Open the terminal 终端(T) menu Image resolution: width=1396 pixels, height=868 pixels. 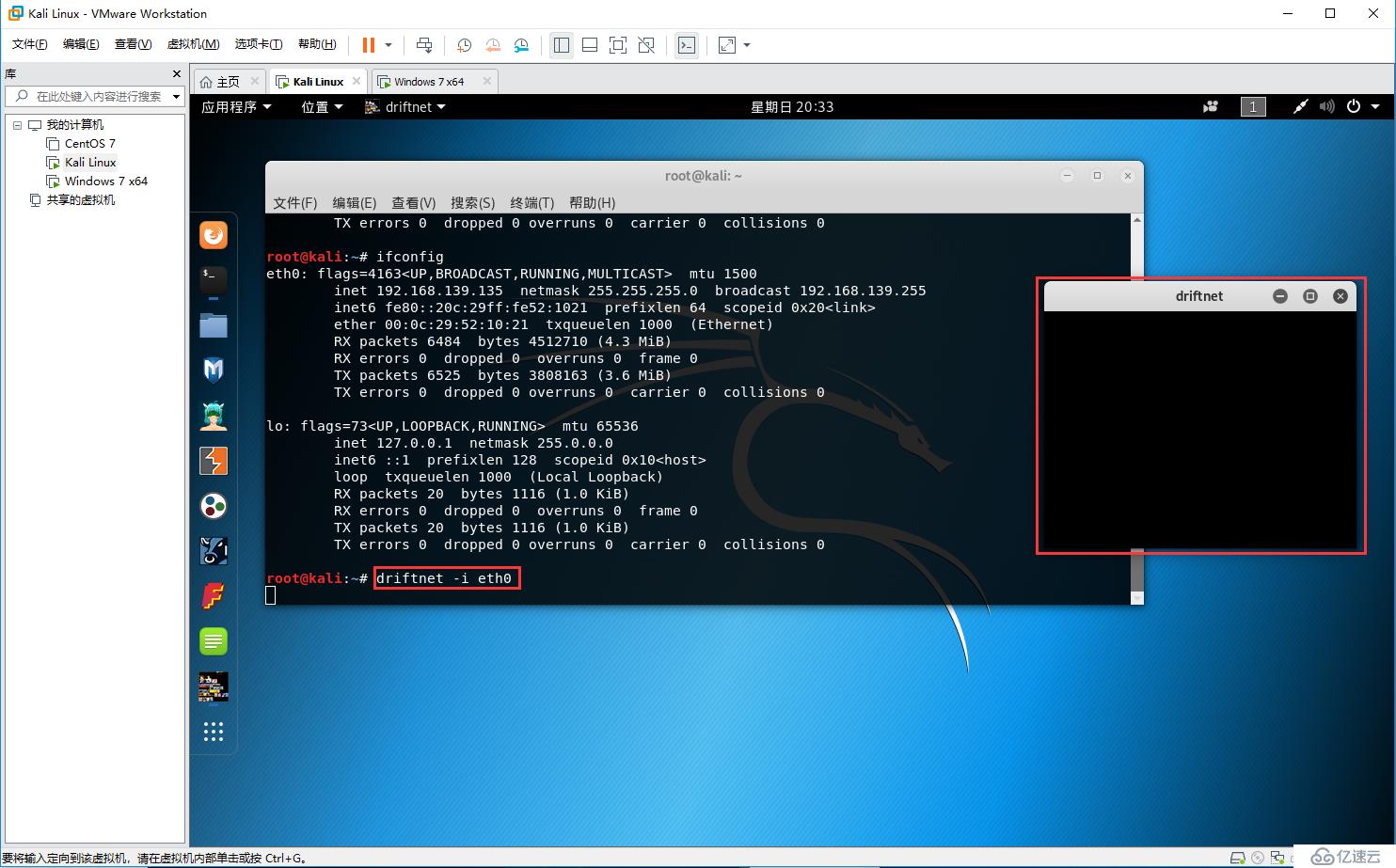531,203
